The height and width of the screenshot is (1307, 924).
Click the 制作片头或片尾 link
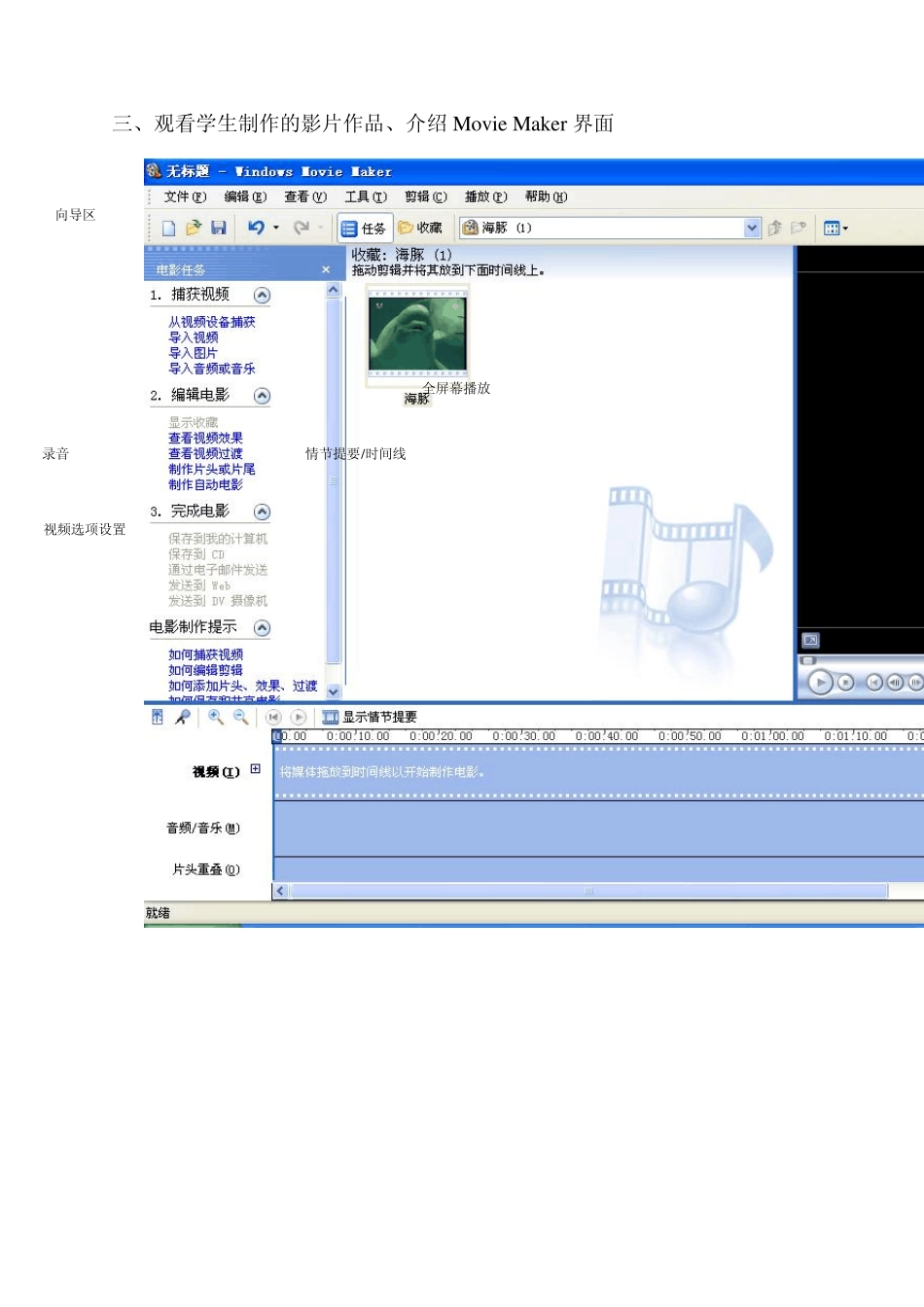pyautogui.click(x=212, y=469)
